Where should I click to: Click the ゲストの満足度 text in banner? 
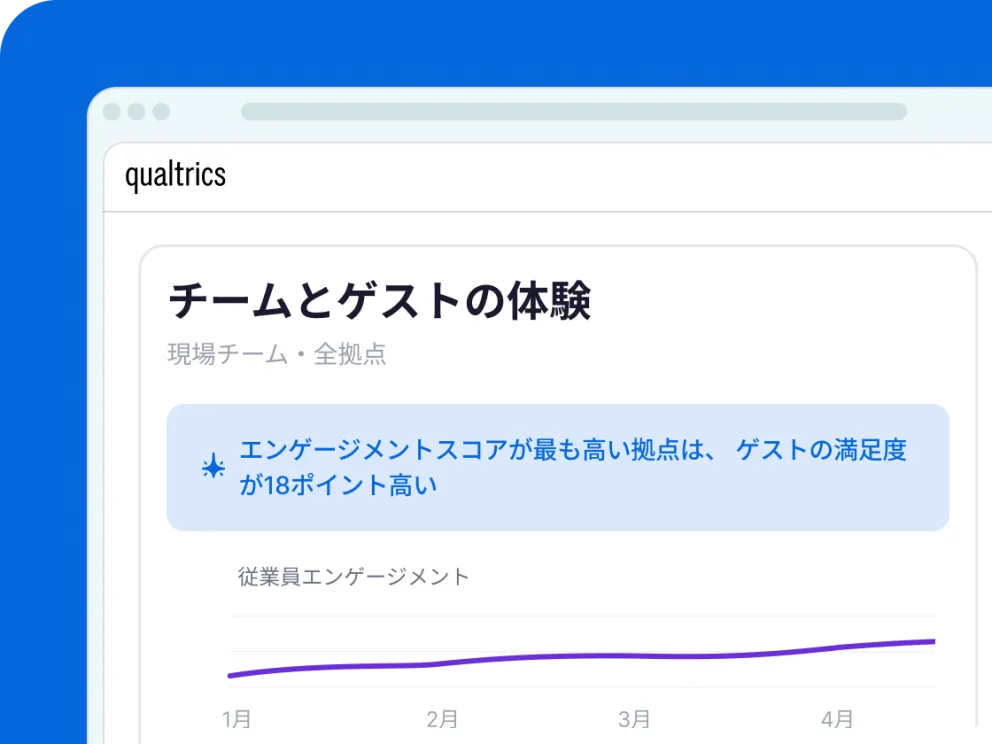point(821,450)
